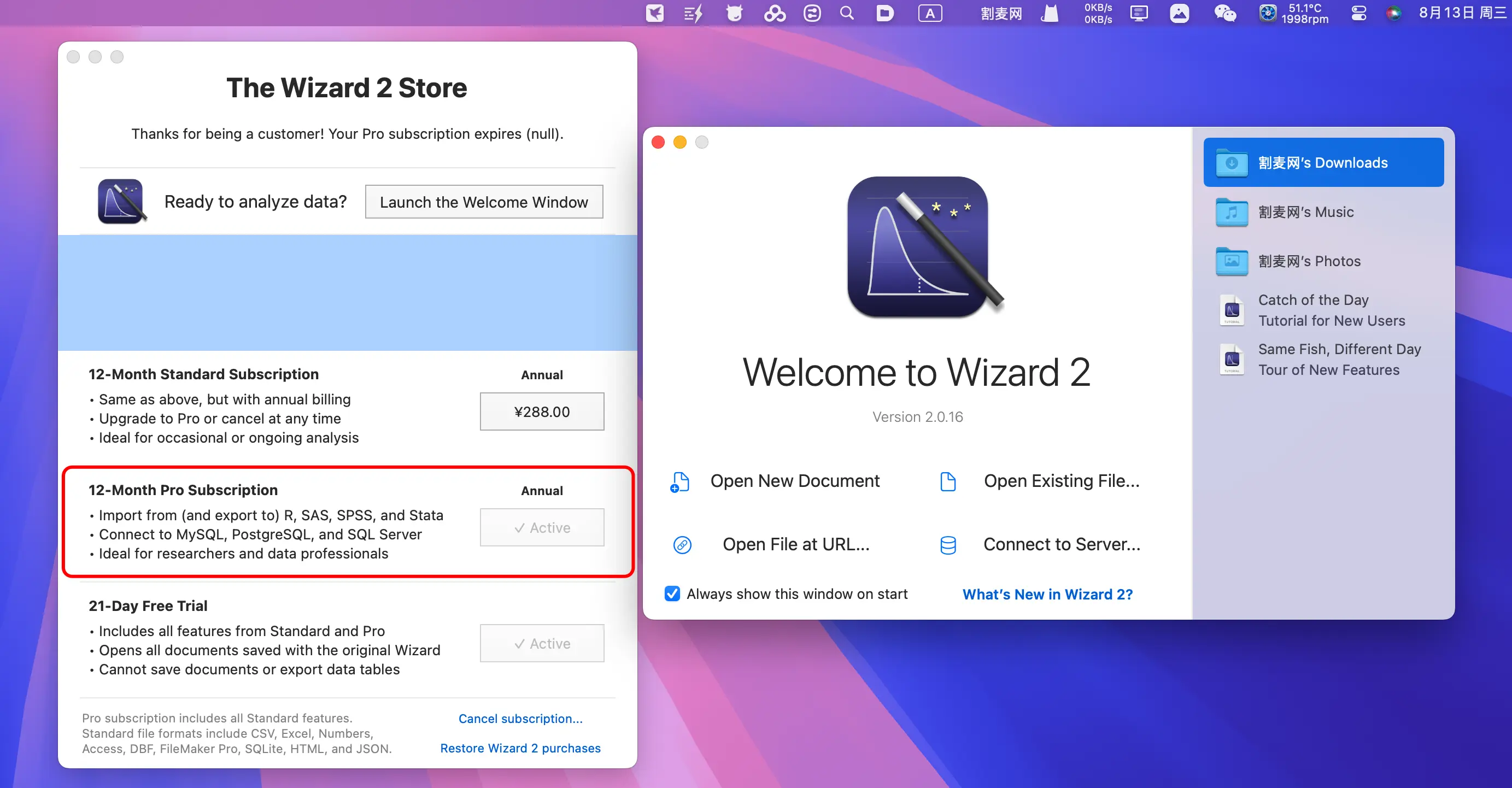The height and width of the screenshot is (788, 1512).
Task: Click the lightning list icon in menu bar
Action: (x=693, y=13)
